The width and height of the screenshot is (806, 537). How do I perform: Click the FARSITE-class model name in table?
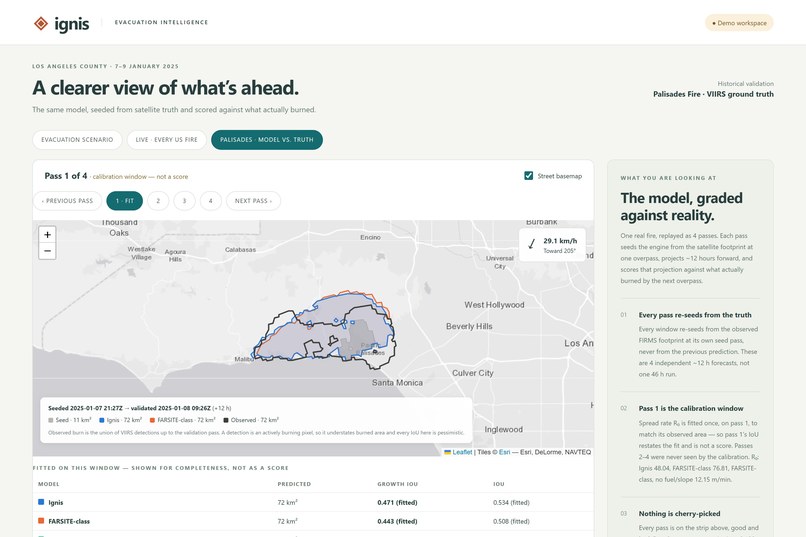pos(69,521)
